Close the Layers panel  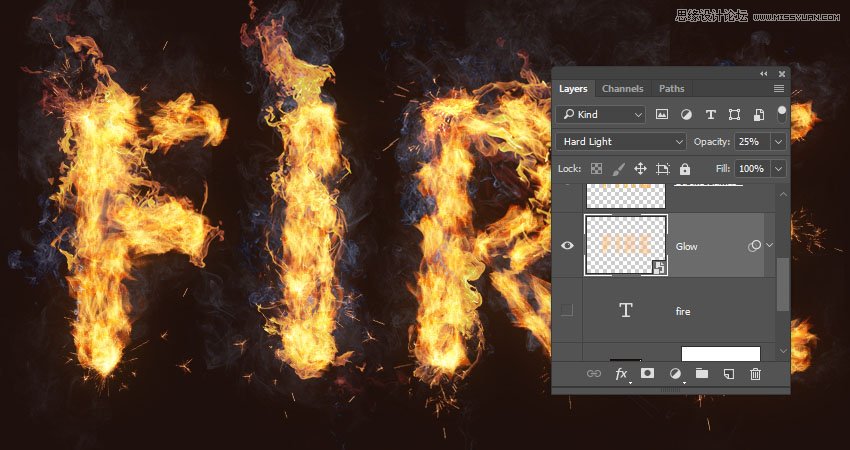coord(782,74)
